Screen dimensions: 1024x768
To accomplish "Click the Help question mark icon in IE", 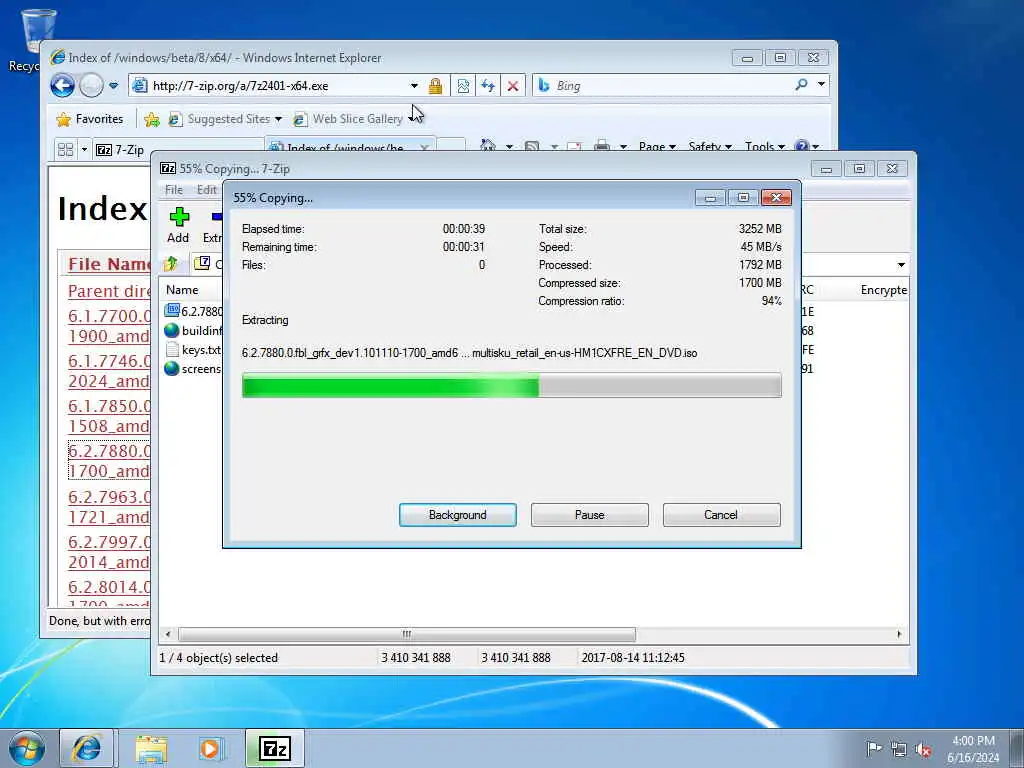I will point(802,146).
